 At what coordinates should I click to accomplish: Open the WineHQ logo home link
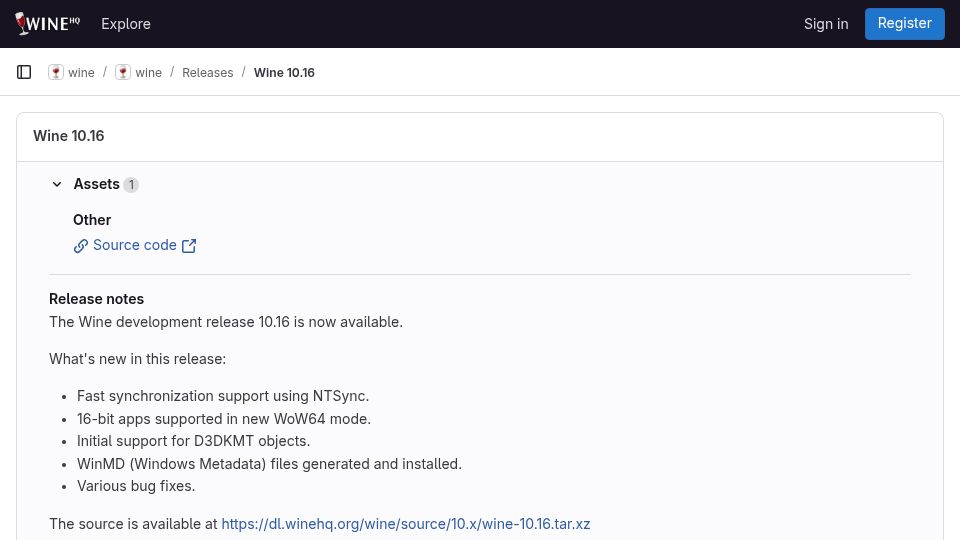[48, 23]
